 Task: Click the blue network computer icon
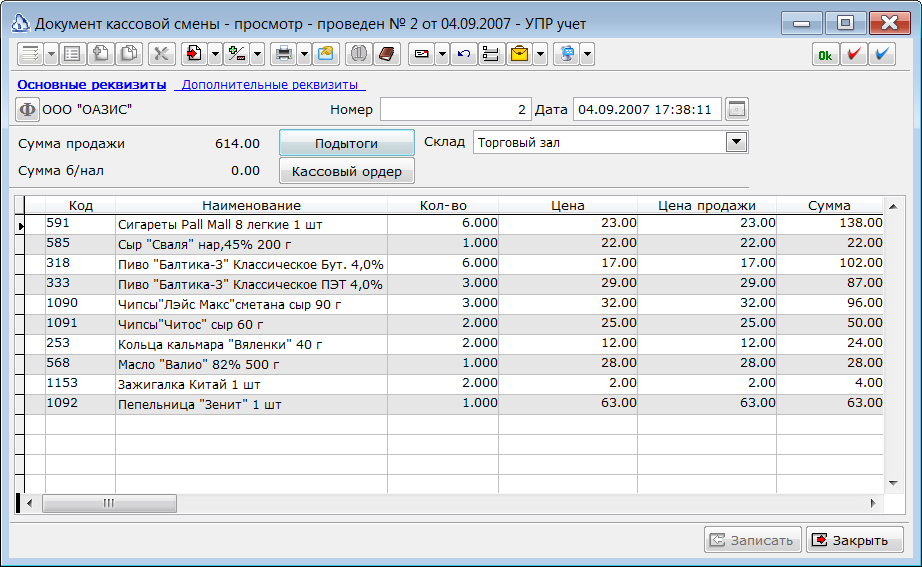[567, 54]
